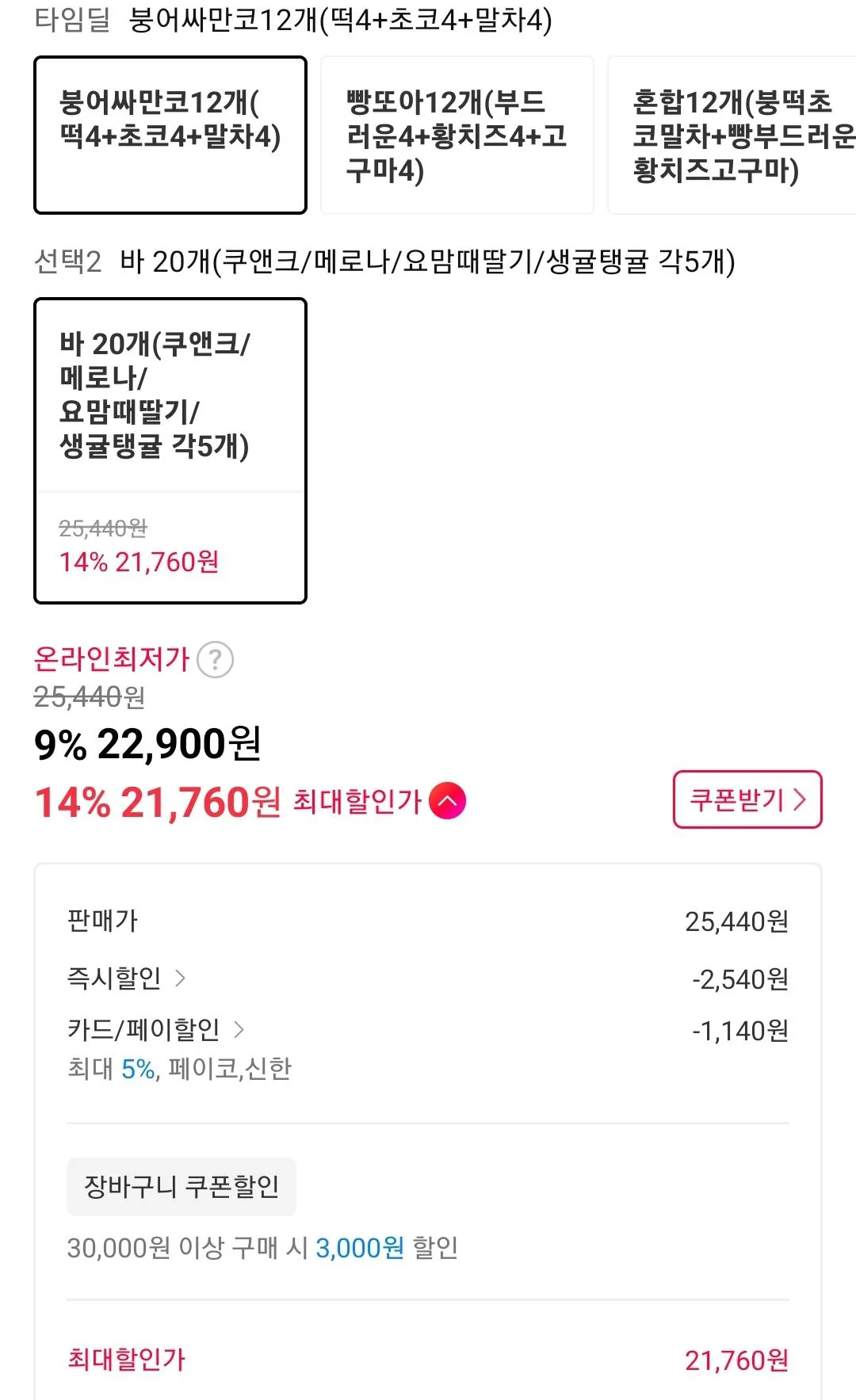Viewport: 856px width, 1400px height.
Task: Tap the 온라인최저가 question mark help icon
Action: point(215,659)
